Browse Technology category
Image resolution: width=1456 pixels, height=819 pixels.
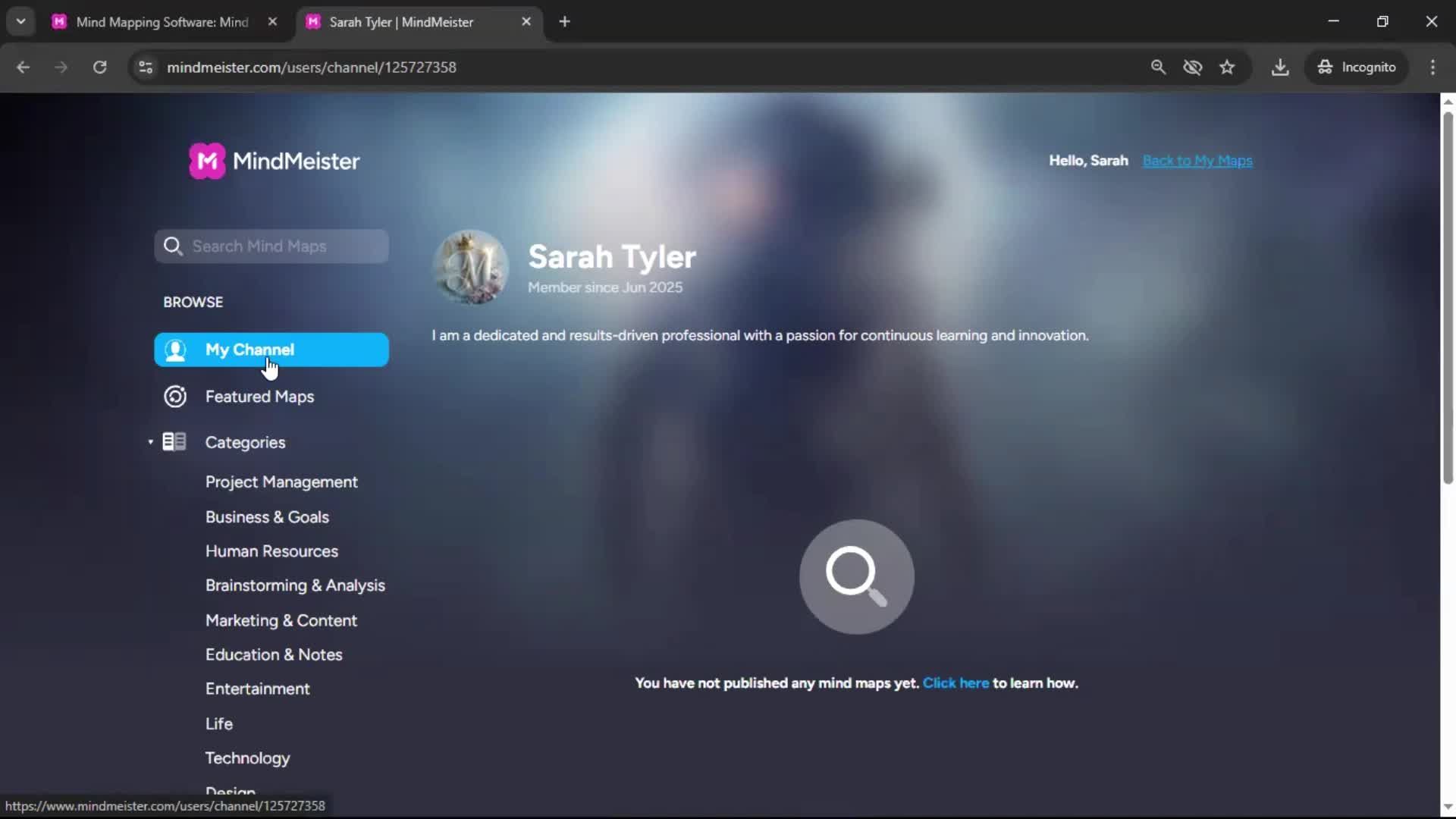[247, 758]
